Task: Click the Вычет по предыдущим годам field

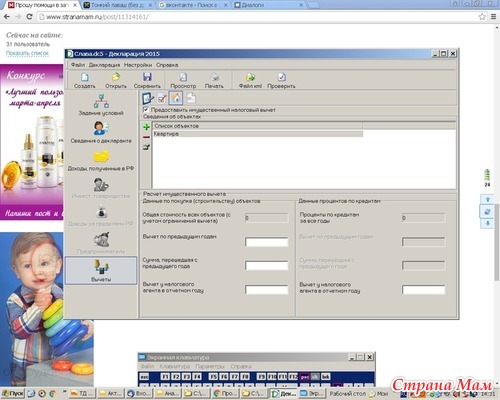Action: click(x=267, y=242)
